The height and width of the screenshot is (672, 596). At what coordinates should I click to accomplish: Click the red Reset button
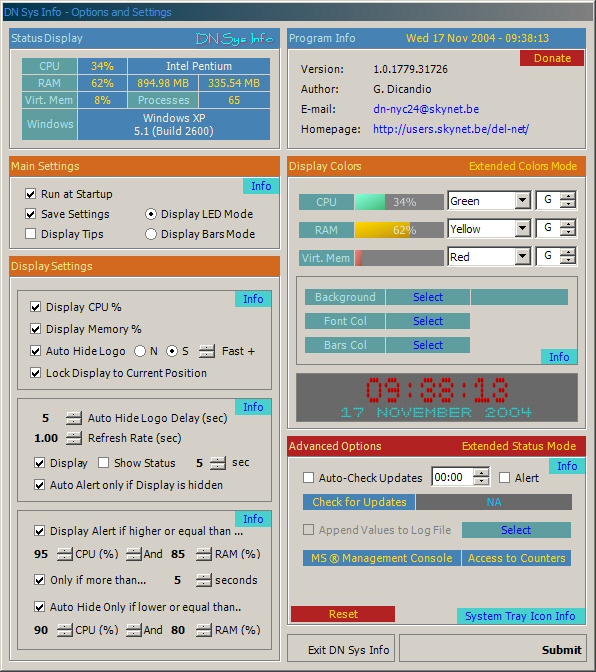343,614
